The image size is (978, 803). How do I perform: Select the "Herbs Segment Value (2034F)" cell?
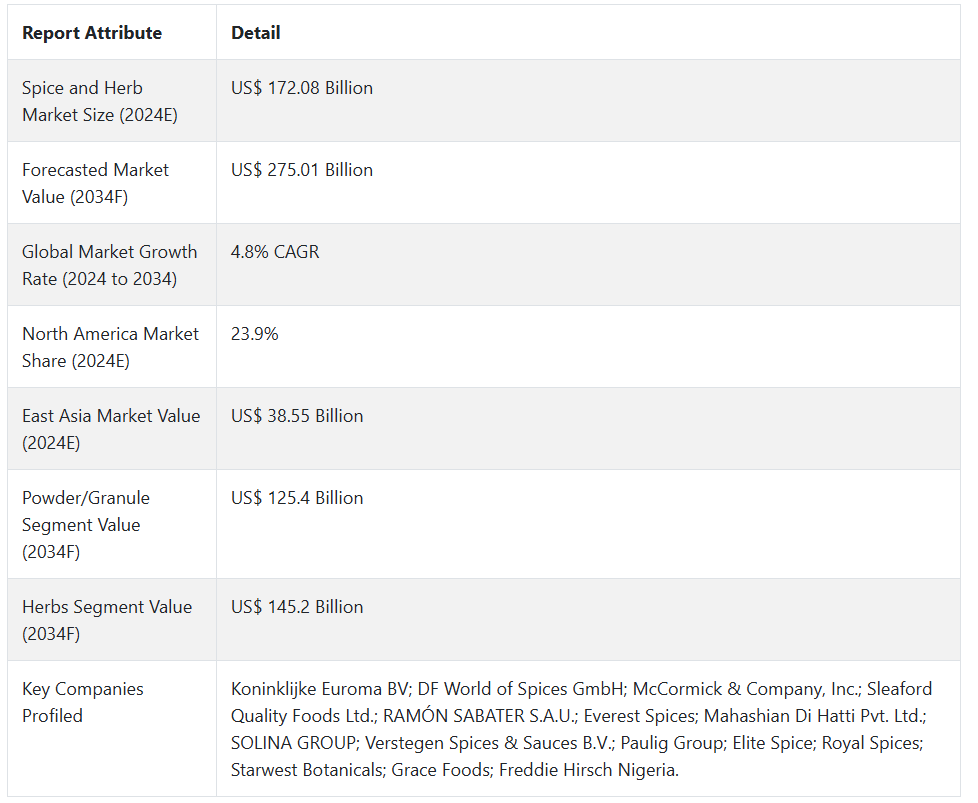tap(107, 620)
